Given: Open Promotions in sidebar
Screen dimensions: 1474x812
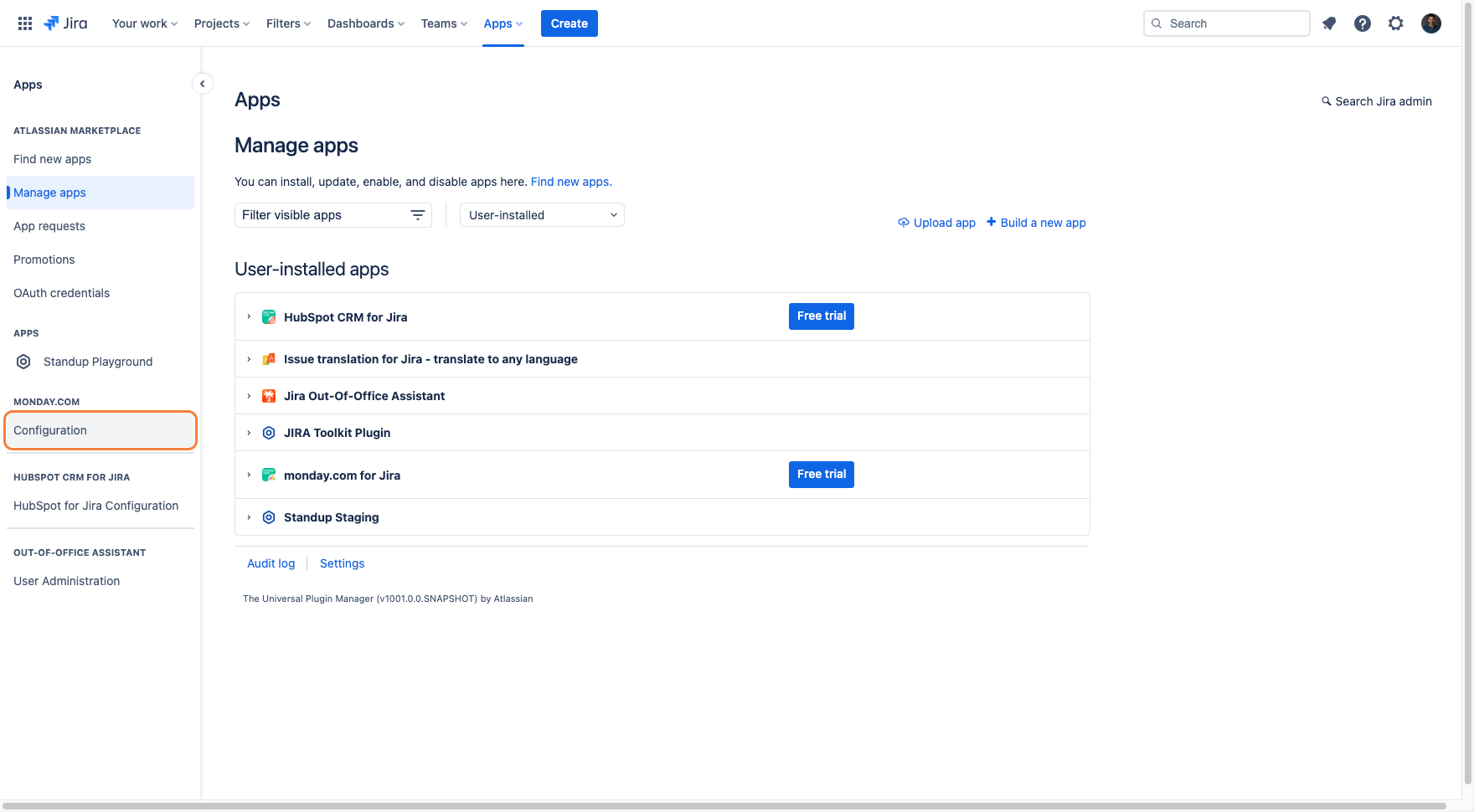Looking at the screenshot, I should point(100,260).
